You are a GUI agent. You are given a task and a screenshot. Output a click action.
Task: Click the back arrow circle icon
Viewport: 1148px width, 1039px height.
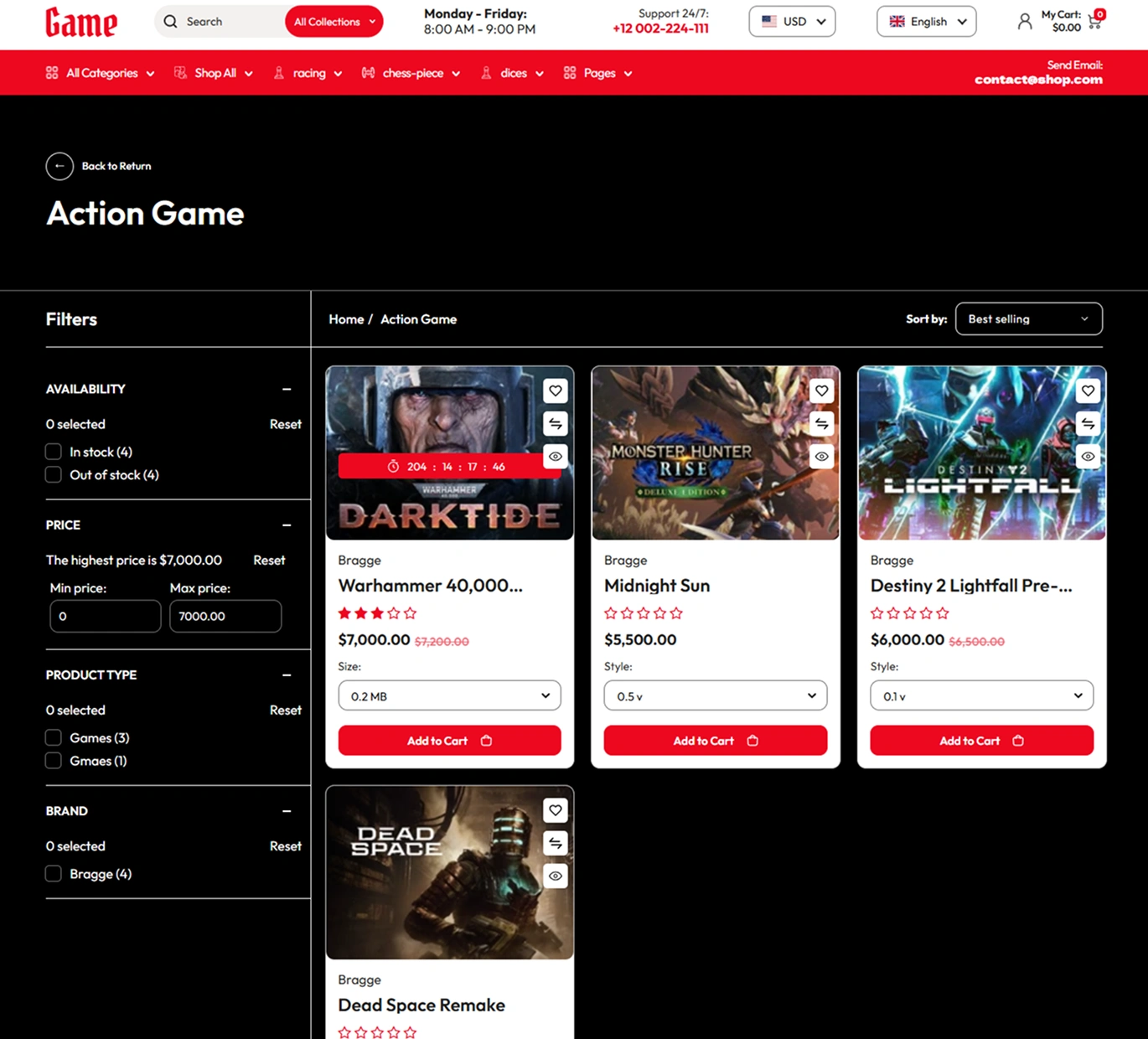click(59, 166)
